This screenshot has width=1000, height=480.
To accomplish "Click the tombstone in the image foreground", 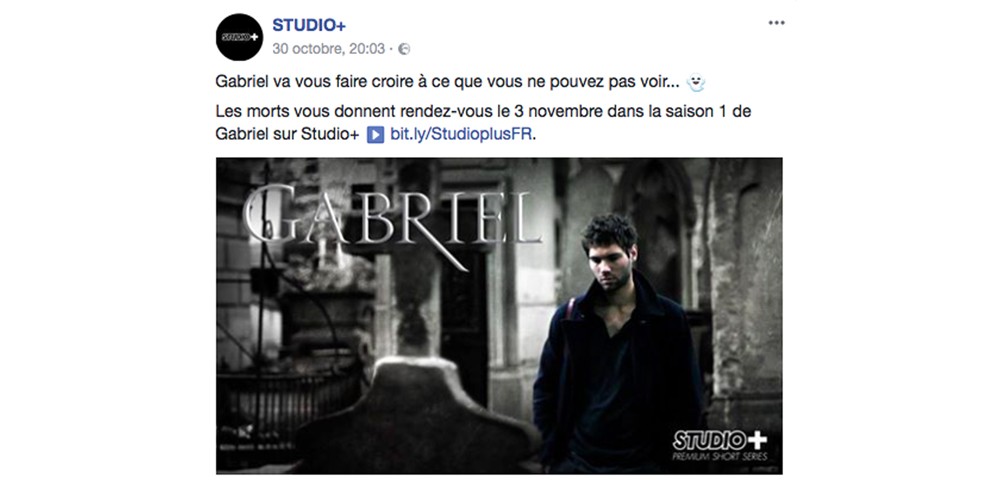I will (x=416, y=416).
